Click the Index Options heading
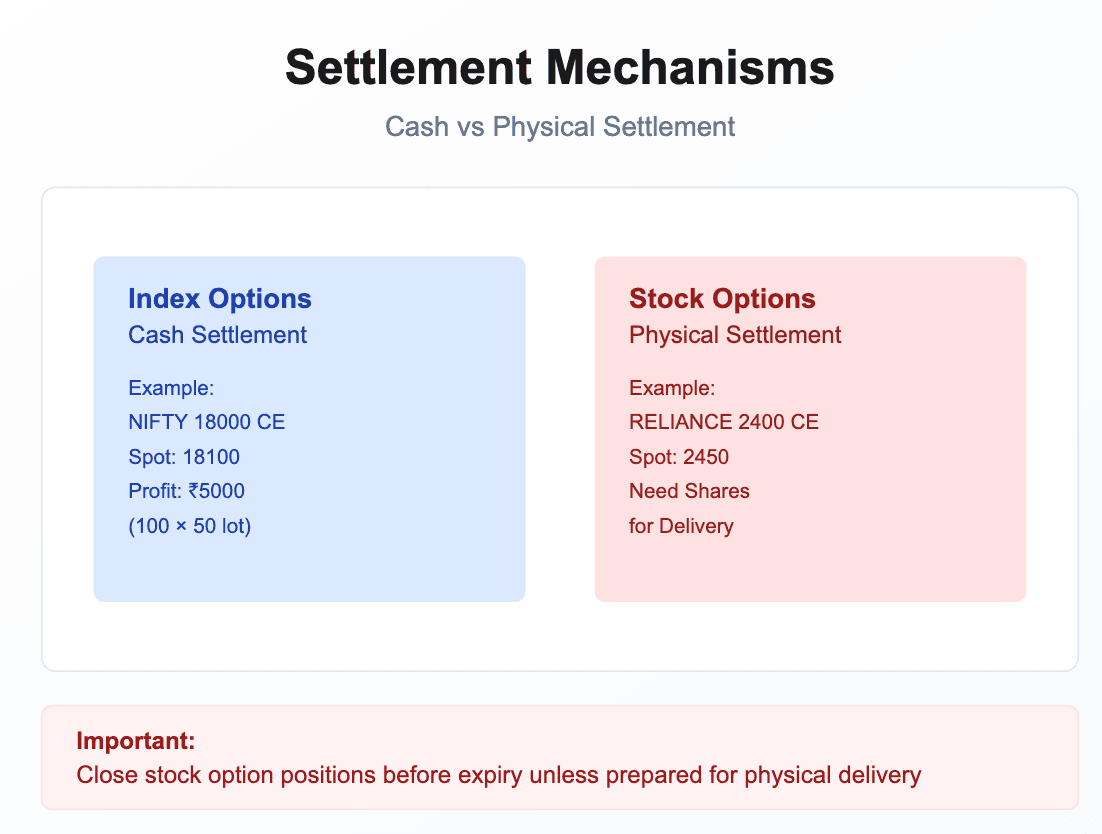1102x834 pixels. point(220,299)
